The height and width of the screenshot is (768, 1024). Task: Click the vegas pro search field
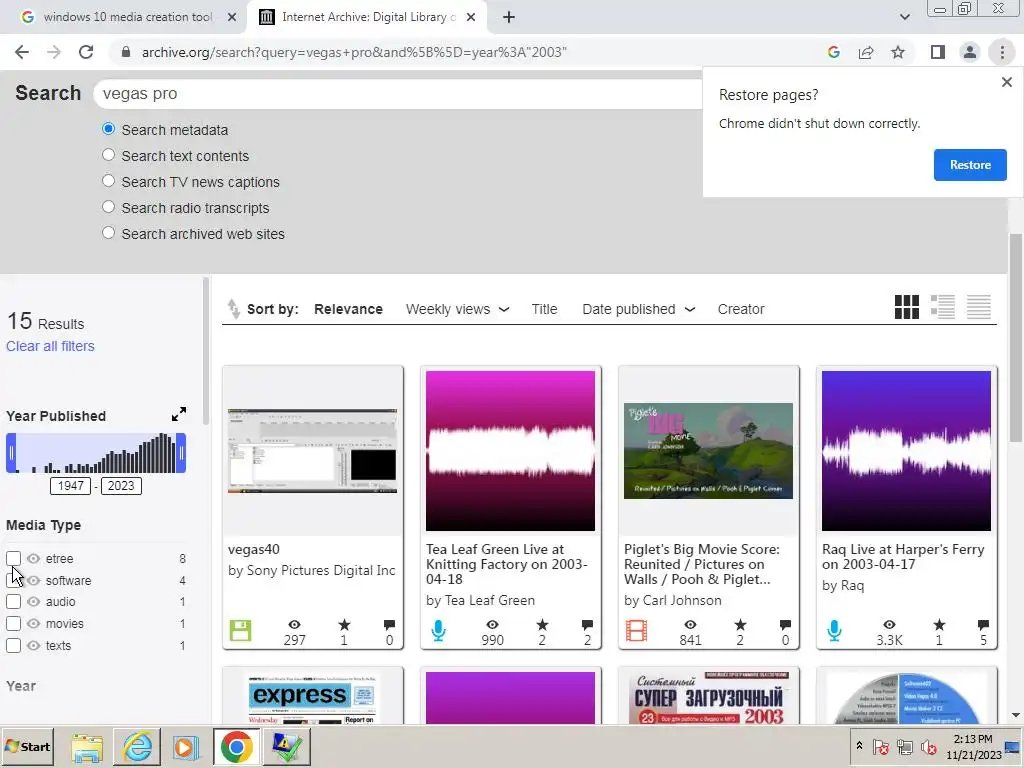(x=398, y=93)
